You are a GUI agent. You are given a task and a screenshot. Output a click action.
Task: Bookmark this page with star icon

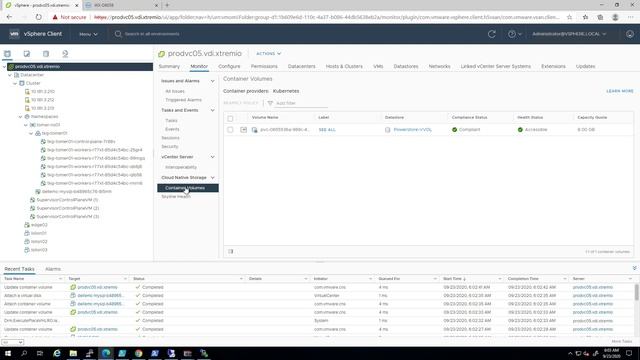pos(569,17)
